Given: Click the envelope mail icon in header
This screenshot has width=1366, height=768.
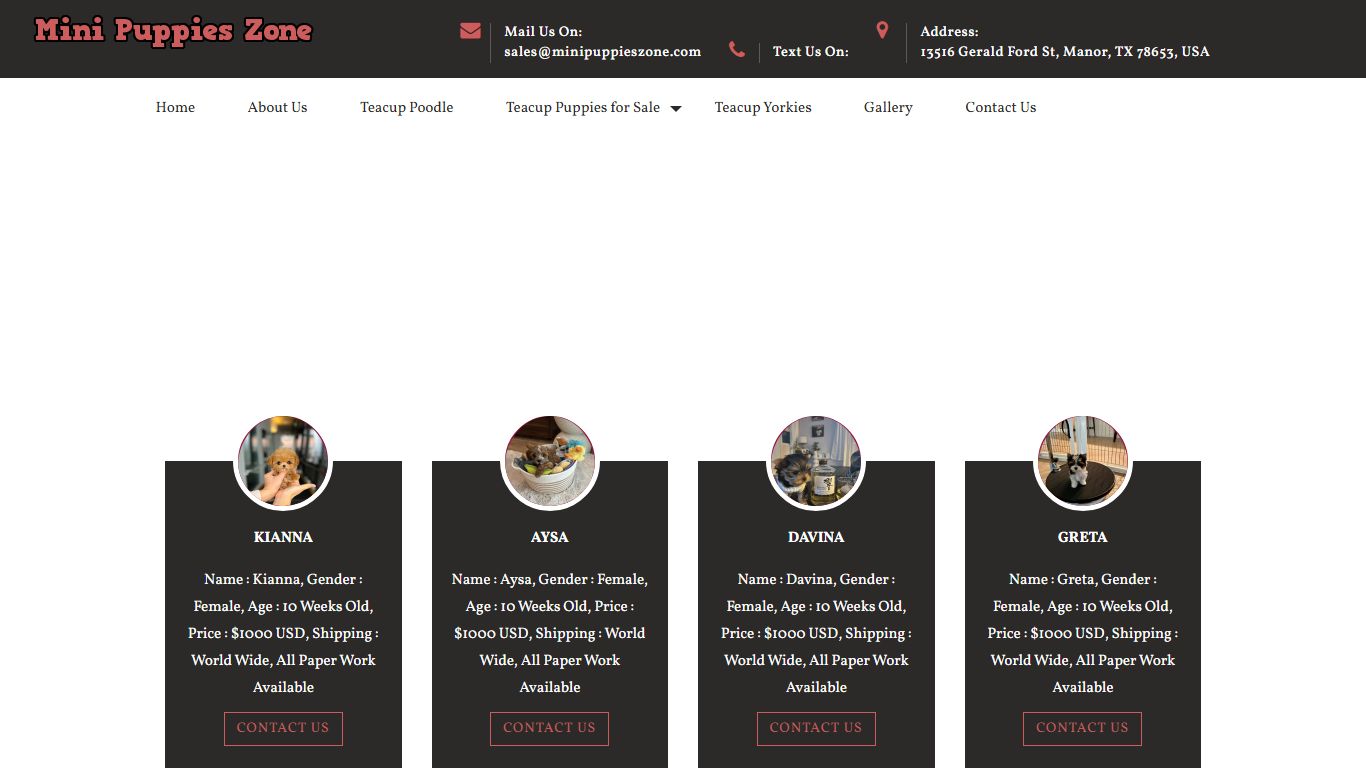Looking at the screenshot, I should click(470, 31).
